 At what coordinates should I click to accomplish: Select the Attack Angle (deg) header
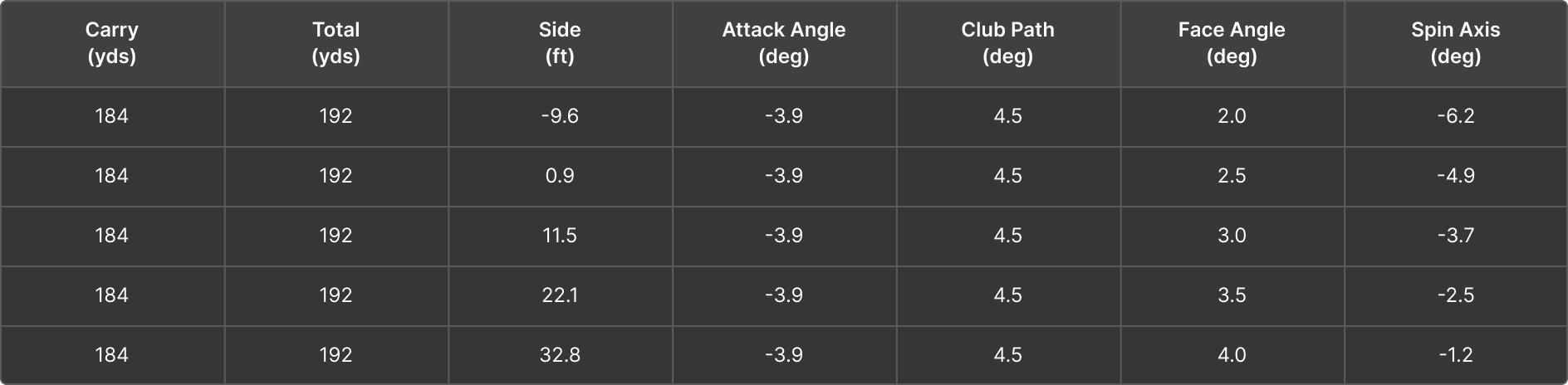(x=784, y=43)
